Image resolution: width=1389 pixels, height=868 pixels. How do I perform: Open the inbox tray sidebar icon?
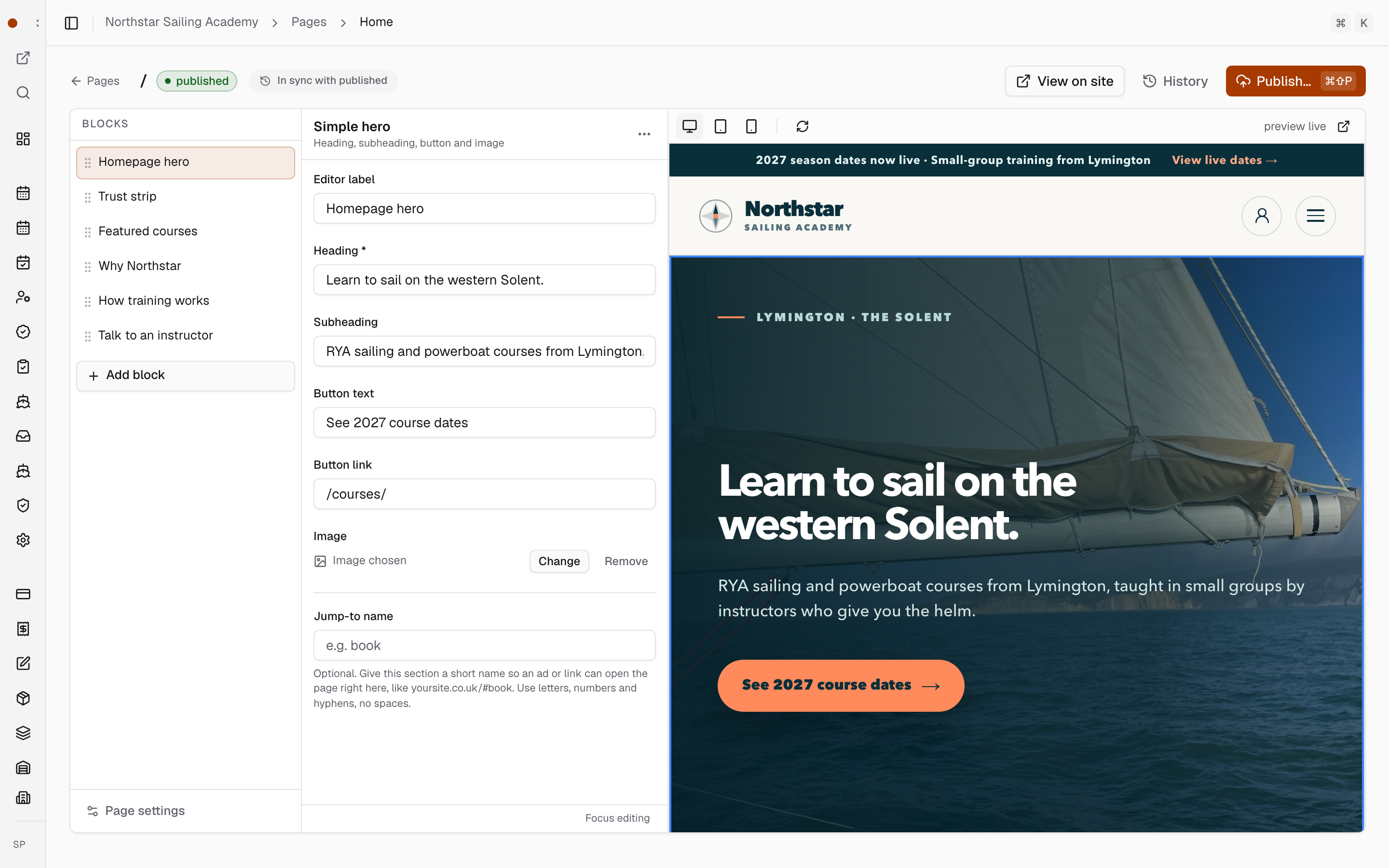[x=23, y=436]
